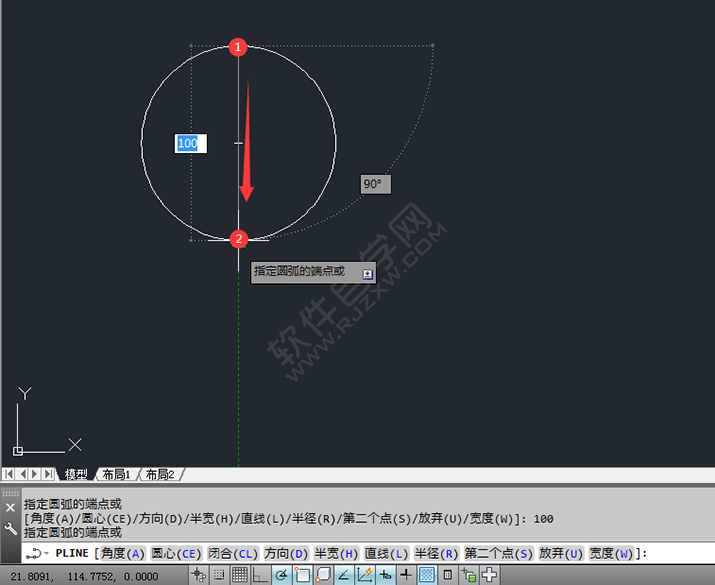Viewport: 715px width, 585px height.
Task: Switch to 布局2 tab
Action: 160,475
